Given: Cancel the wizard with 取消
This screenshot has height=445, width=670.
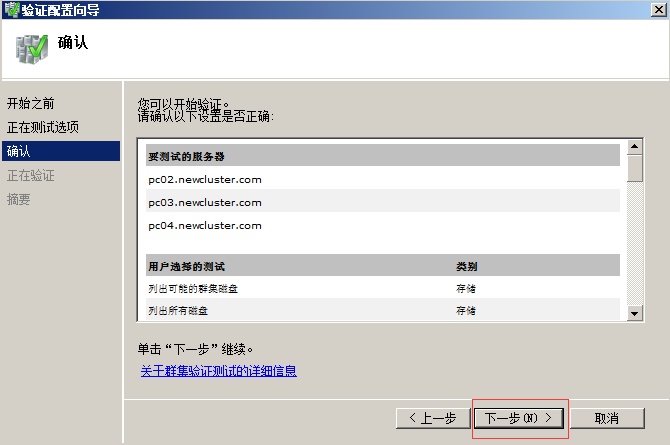Looking at the screenshot, I should (606, 417).
